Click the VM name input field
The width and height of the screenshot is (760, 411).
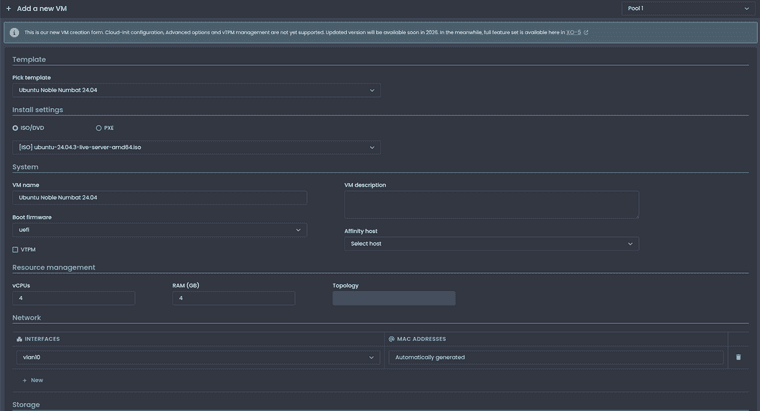159,198
